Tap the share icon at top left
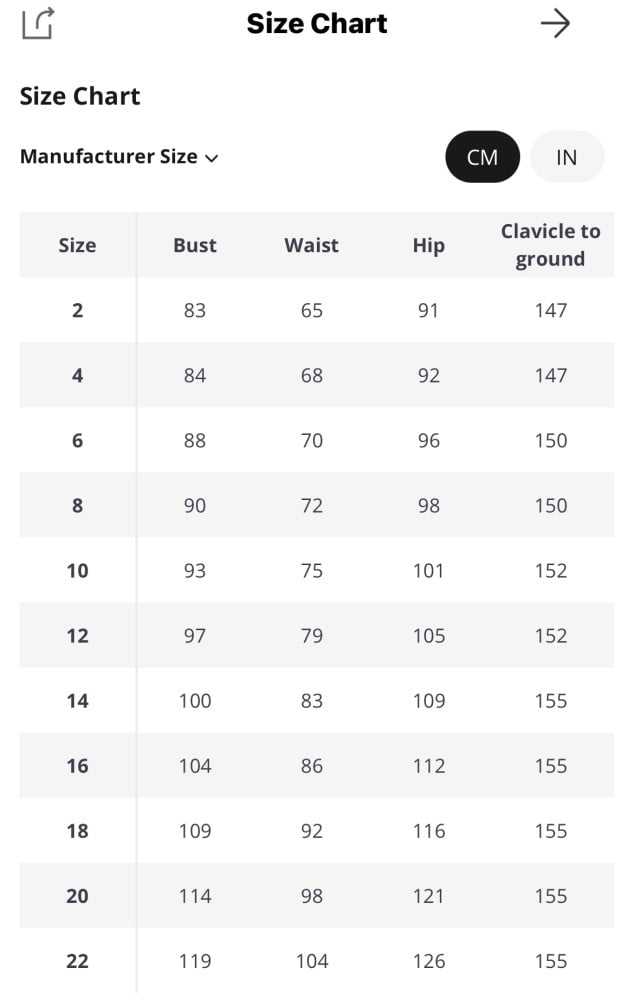Viewport: 634px width, 1000px height. [x=37, y=23]
